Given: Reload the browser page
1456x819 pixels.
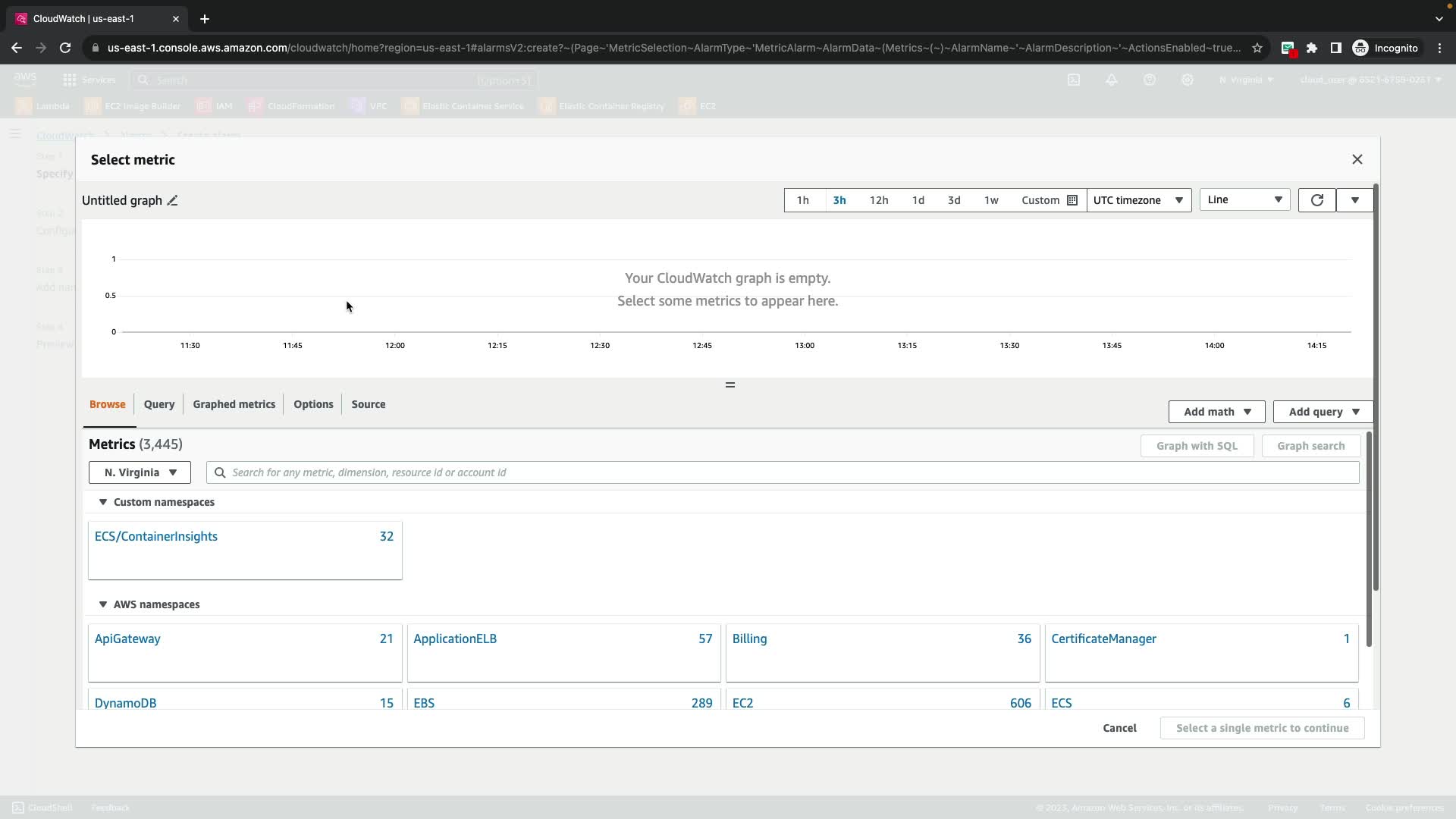Looking at the screenshot, I should click(x=65, y=48).
